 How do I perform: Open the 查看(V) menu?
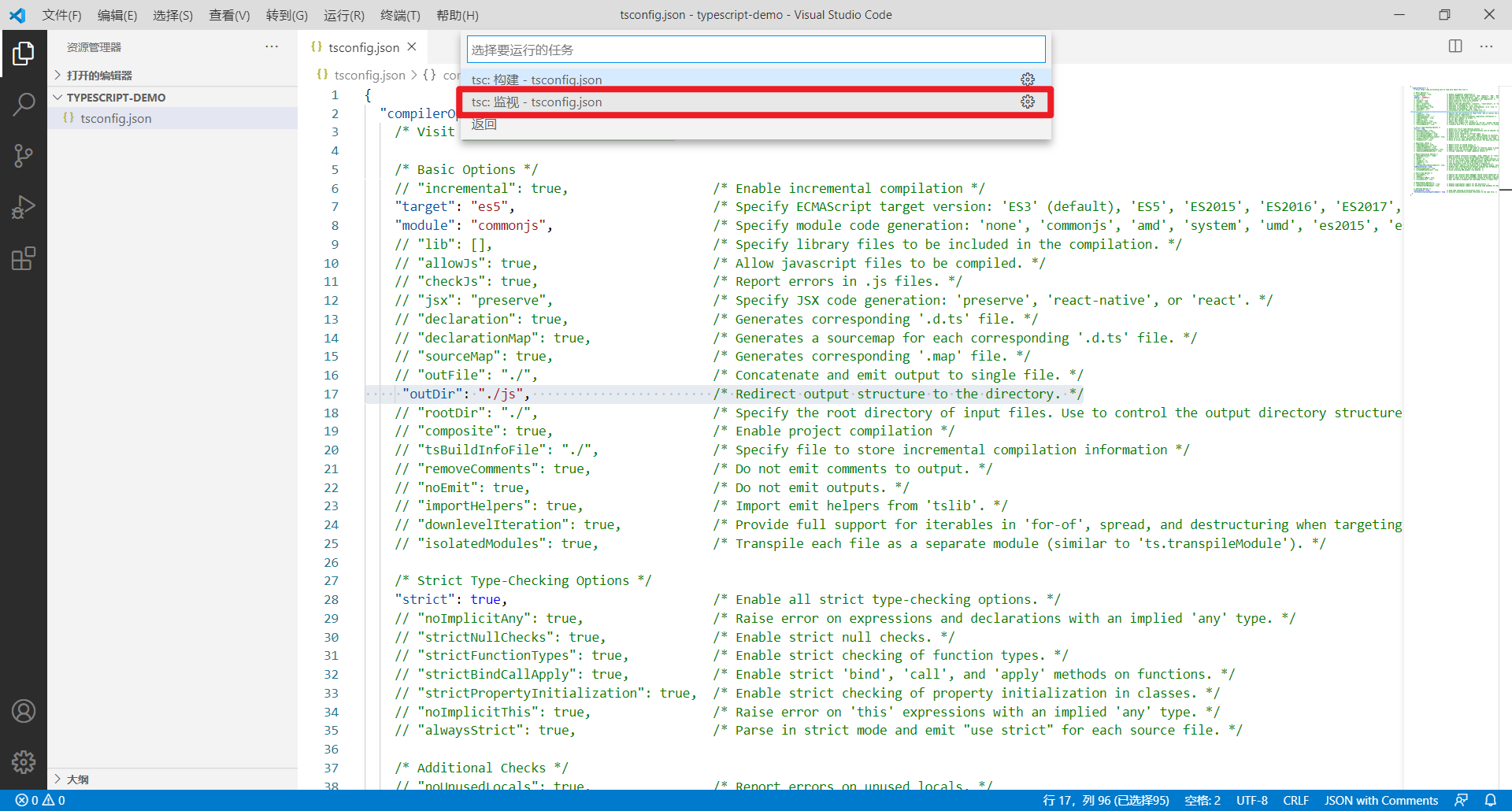[229, 15]
